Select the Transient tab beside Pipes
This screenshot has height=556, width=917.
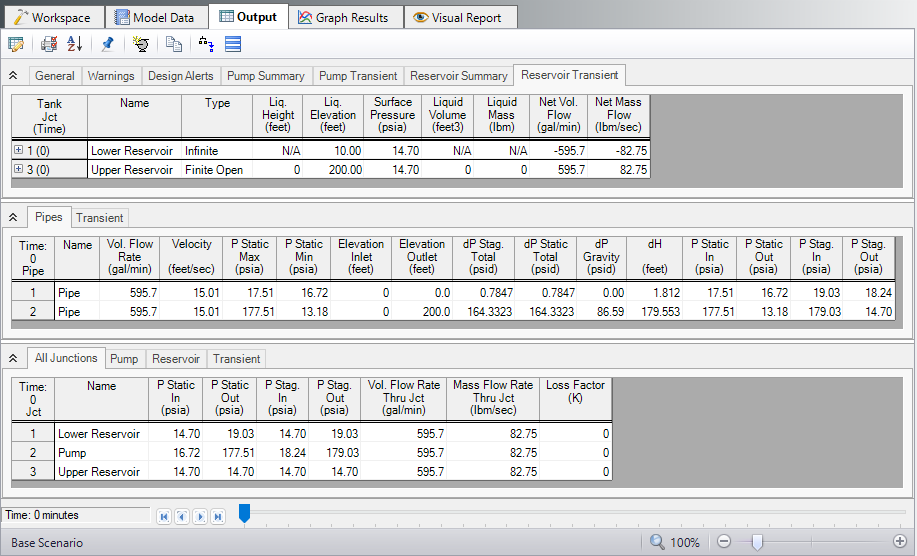tap(100, 217)
